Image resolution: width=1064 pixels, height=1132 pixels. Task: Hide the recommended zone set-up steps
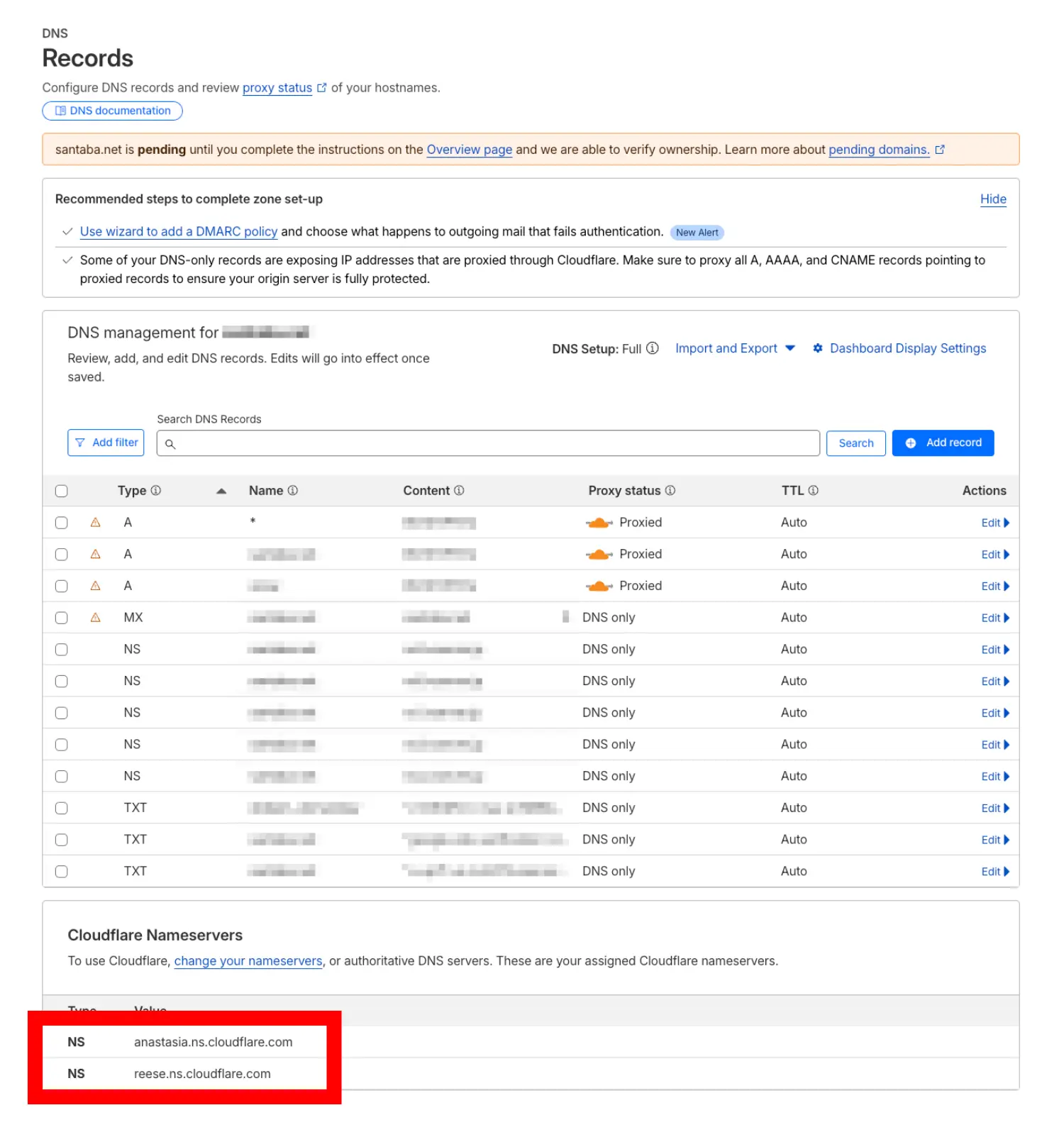coord(992,199)
